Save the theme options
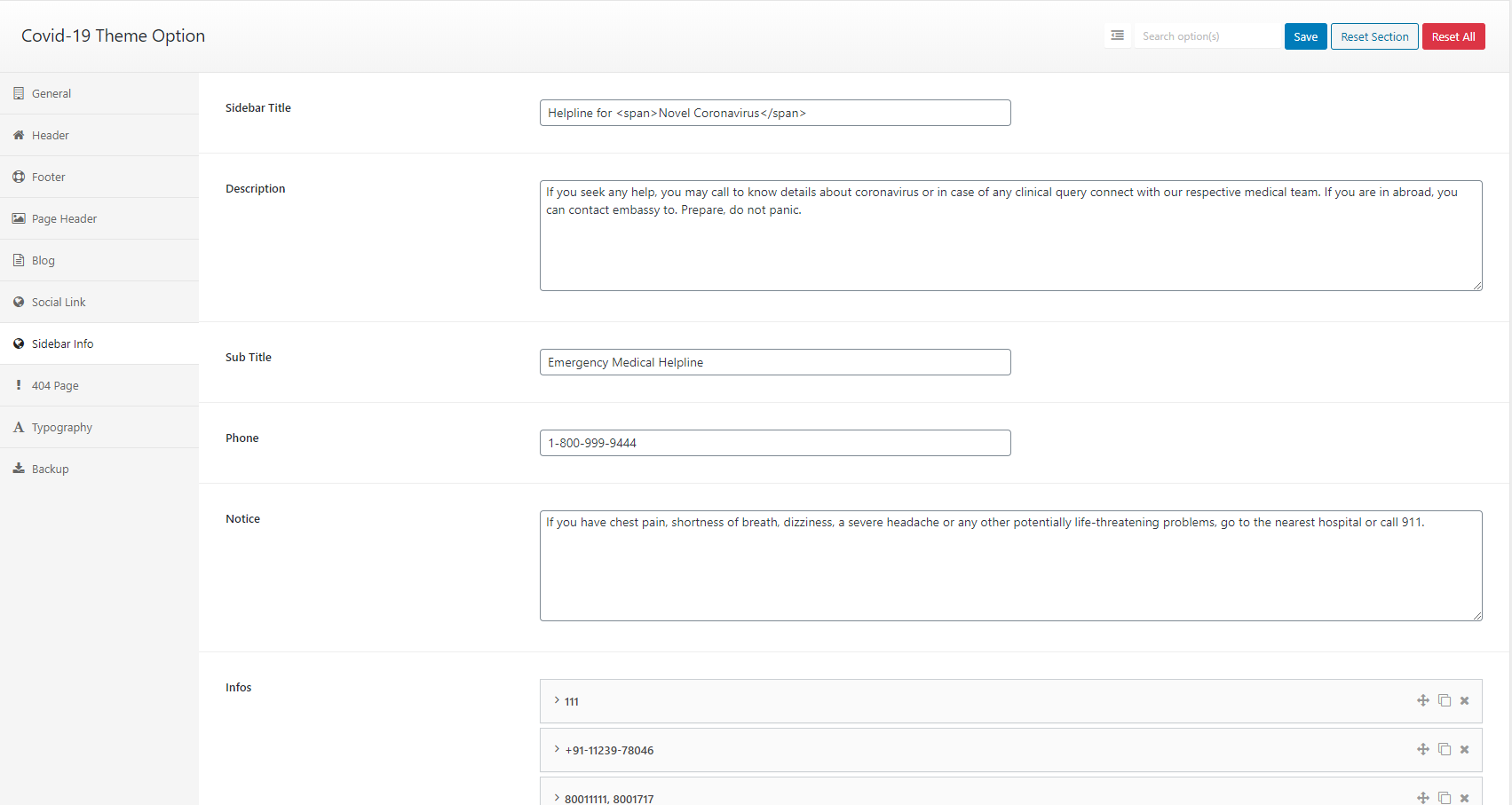Screen dimensions: 1512x805 coord(1305,36)
